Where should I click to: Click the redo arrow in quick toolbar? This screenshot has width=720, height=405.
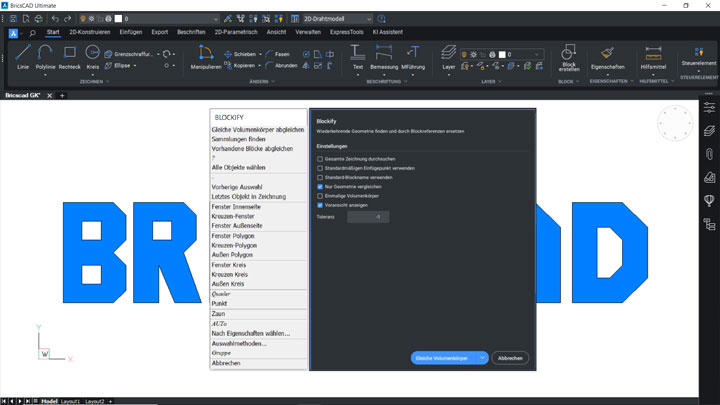click(x=68, y=19)
